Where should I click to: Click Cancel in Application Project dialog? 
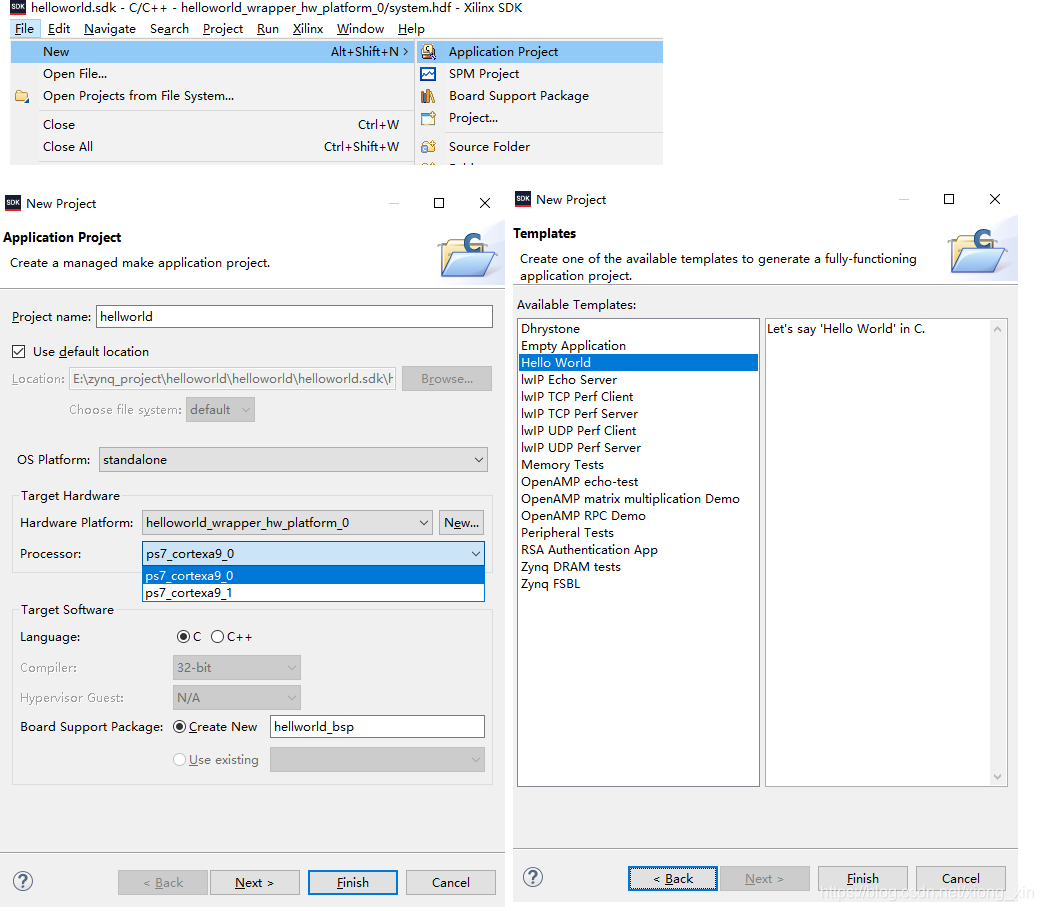pos(450,882)
